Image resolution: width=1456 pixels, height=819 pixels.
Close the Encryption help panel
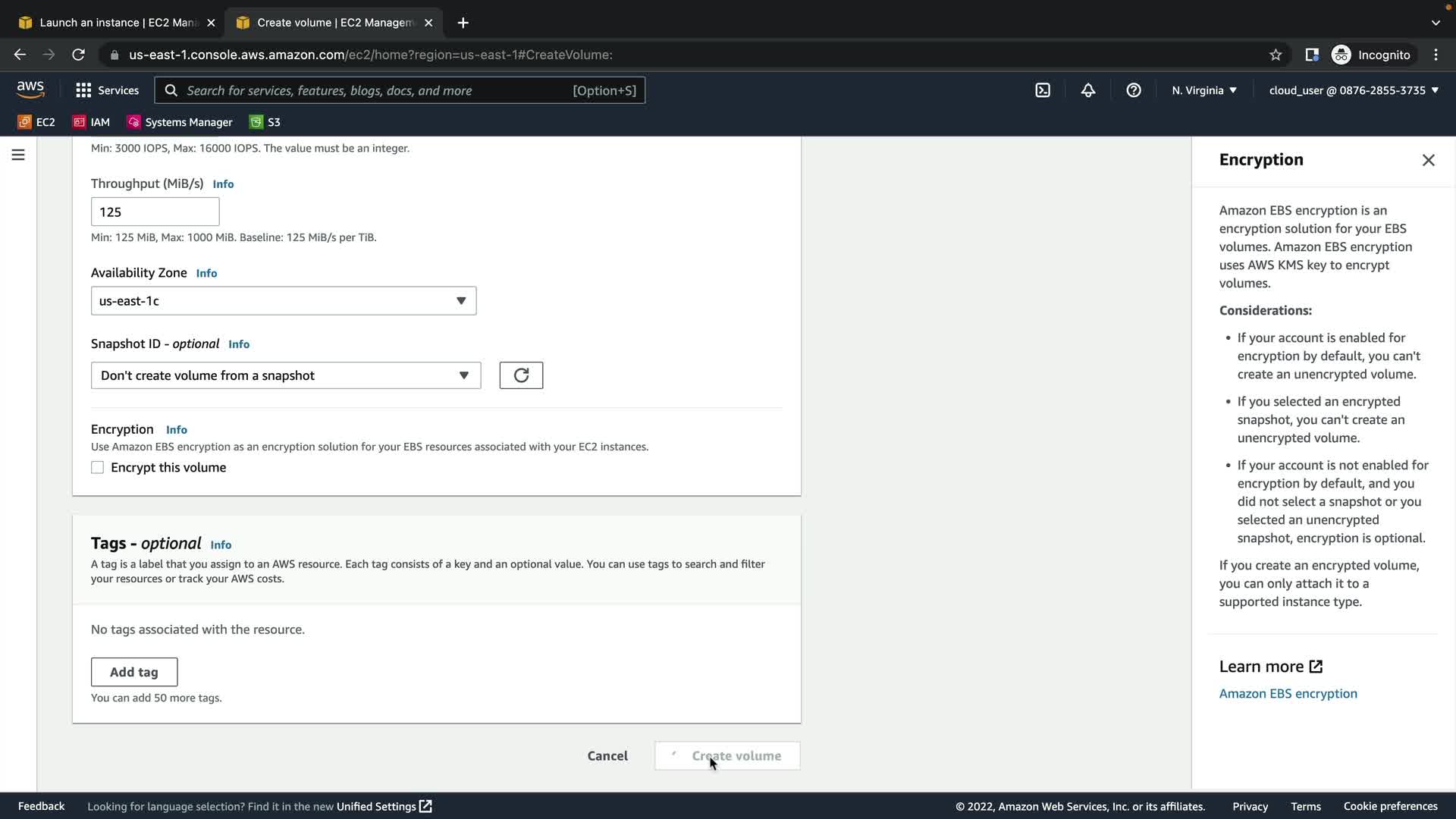coord(1428,160)
